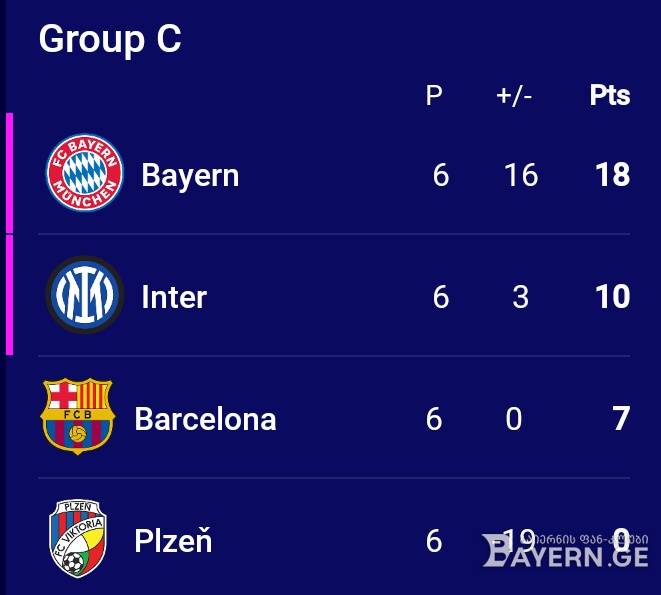Click Barcelona's goal difference 0

pyautogui.click(x=513, y=418)
